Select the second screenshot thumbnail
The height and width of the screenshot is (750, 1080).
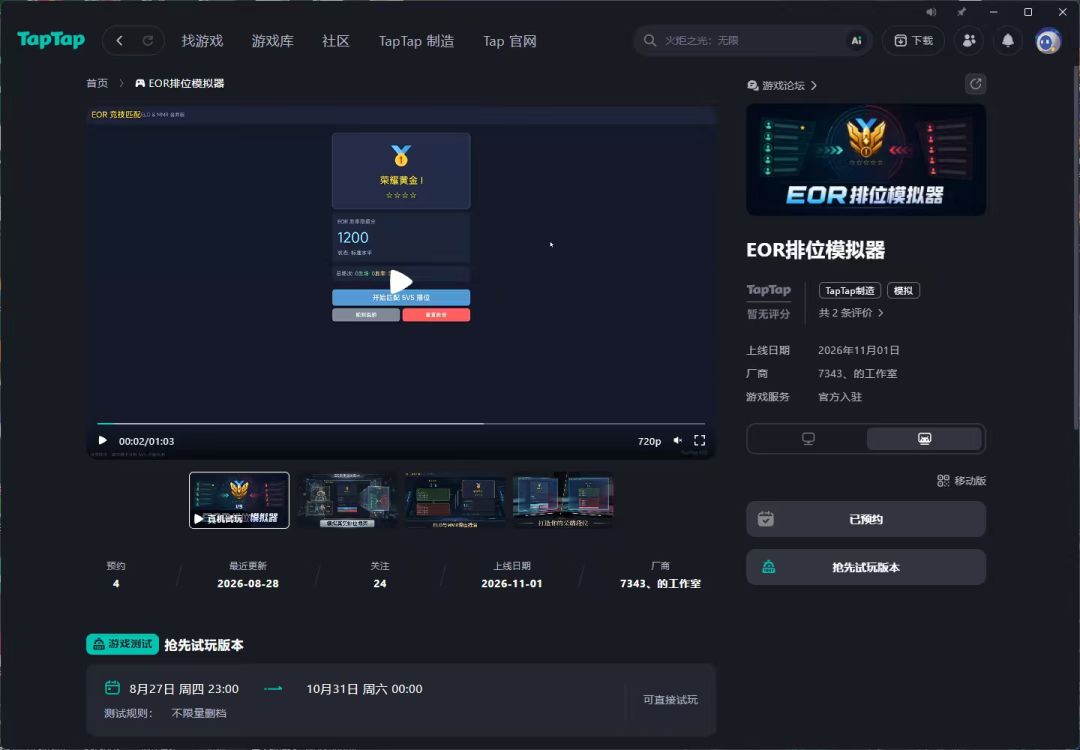pyautogui.click(x=347, y=500)
